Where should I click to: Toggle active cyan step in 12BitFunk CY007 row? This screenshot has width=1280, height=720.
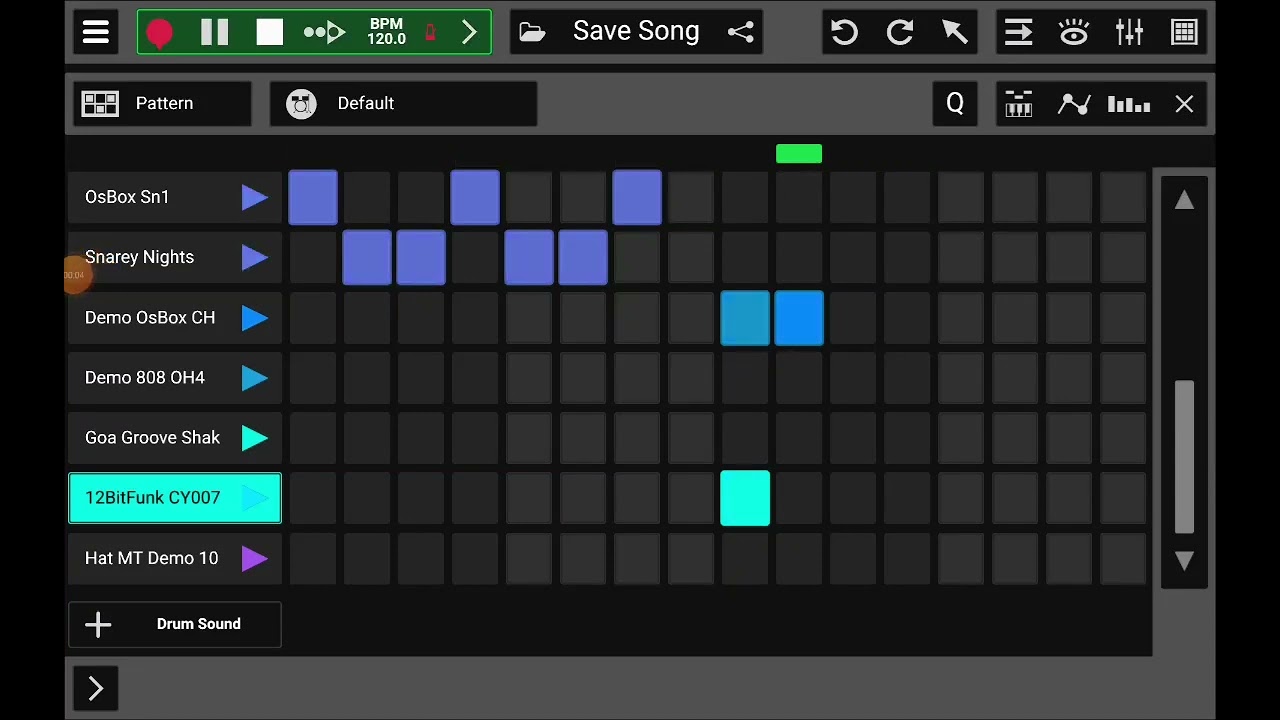(x=745, y=498)
